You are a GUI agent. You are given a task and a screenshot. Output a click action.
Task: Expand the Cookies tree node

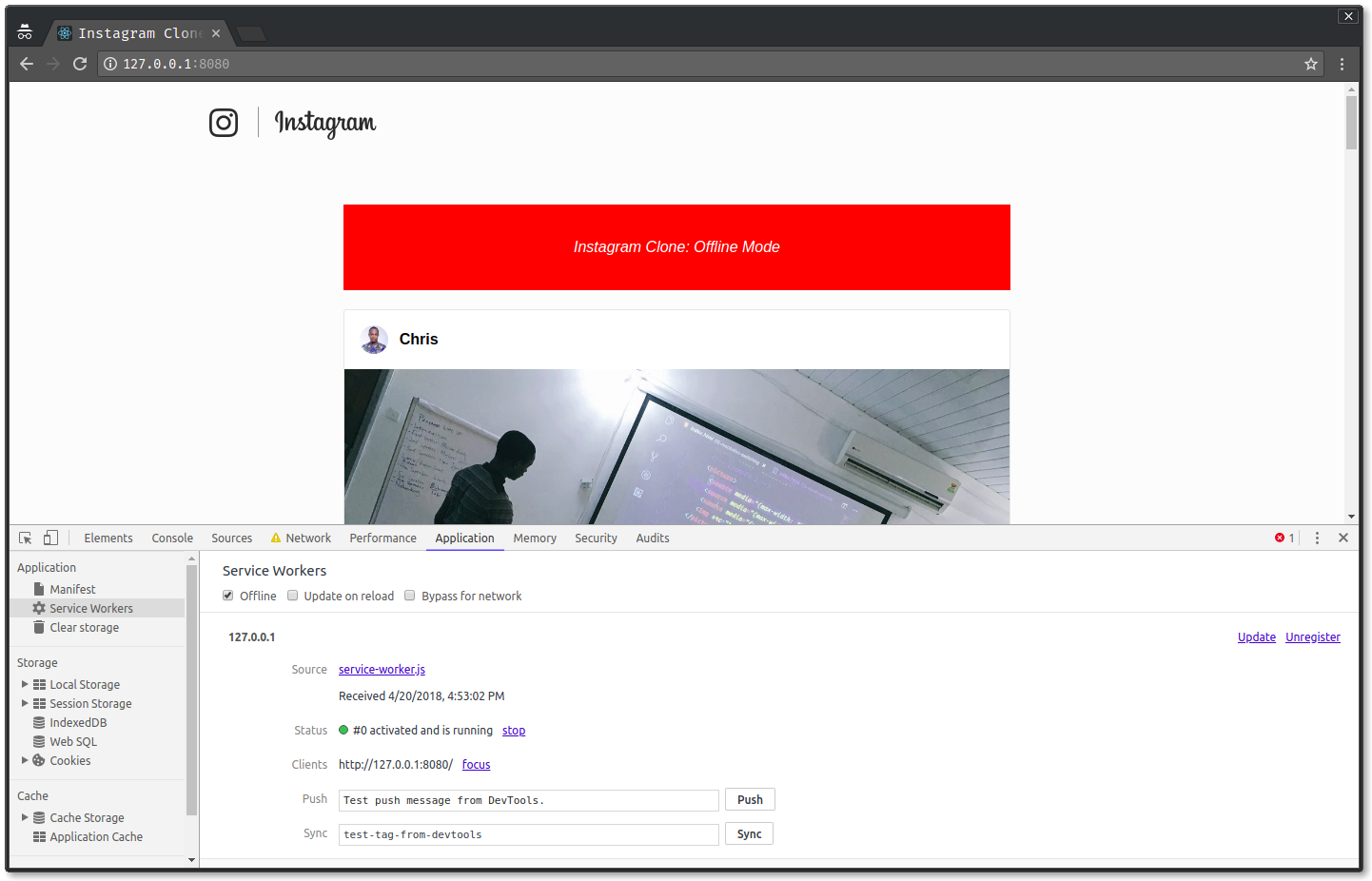(25, 760)
